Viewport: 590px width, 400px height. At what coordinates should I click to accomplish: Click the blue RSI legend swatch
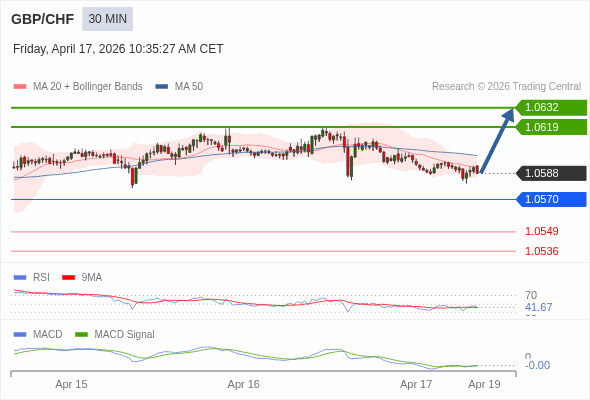[x=20, y=278]
